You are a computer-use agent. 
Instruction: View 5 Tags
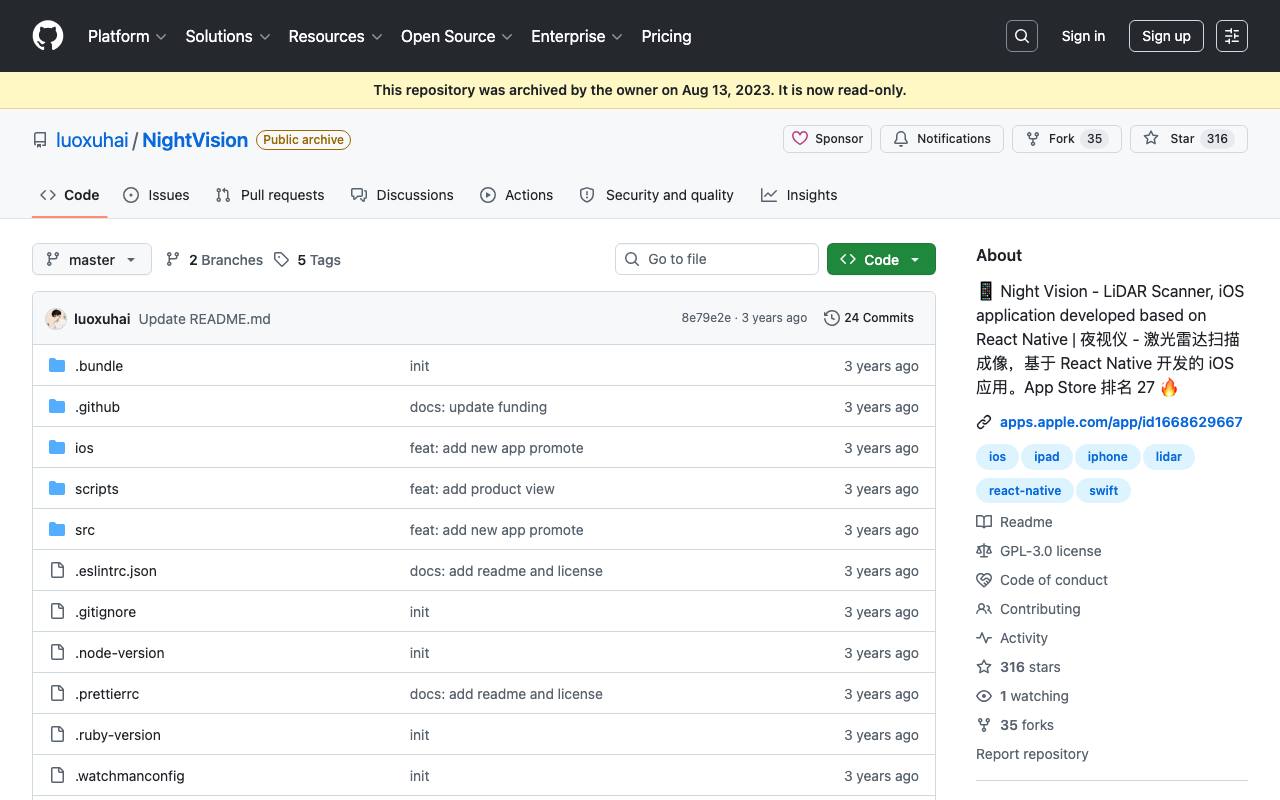[308, 260]
